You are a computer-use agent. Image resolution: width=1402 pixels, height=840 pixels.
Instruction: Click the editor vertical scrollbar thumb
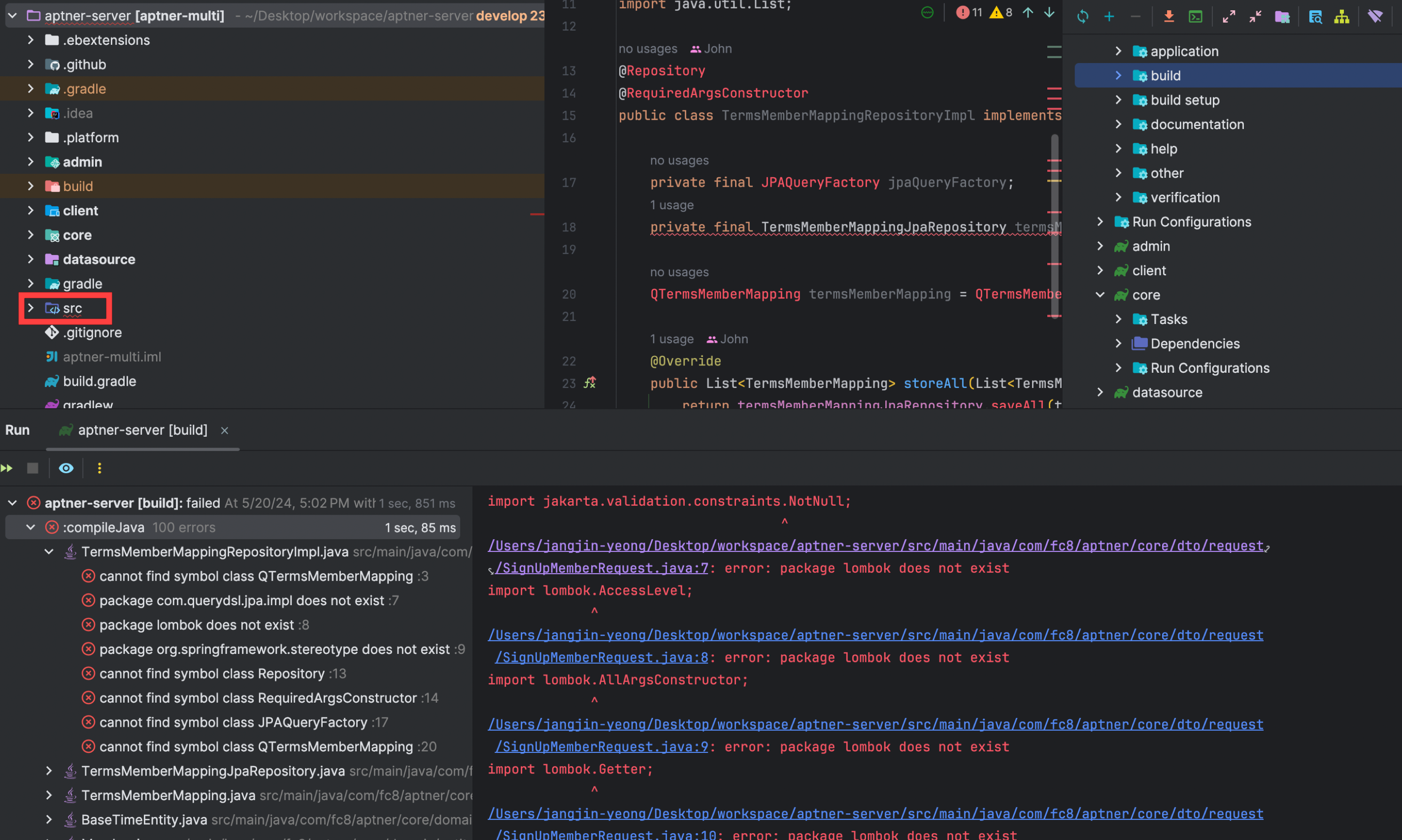point(1054,226)
